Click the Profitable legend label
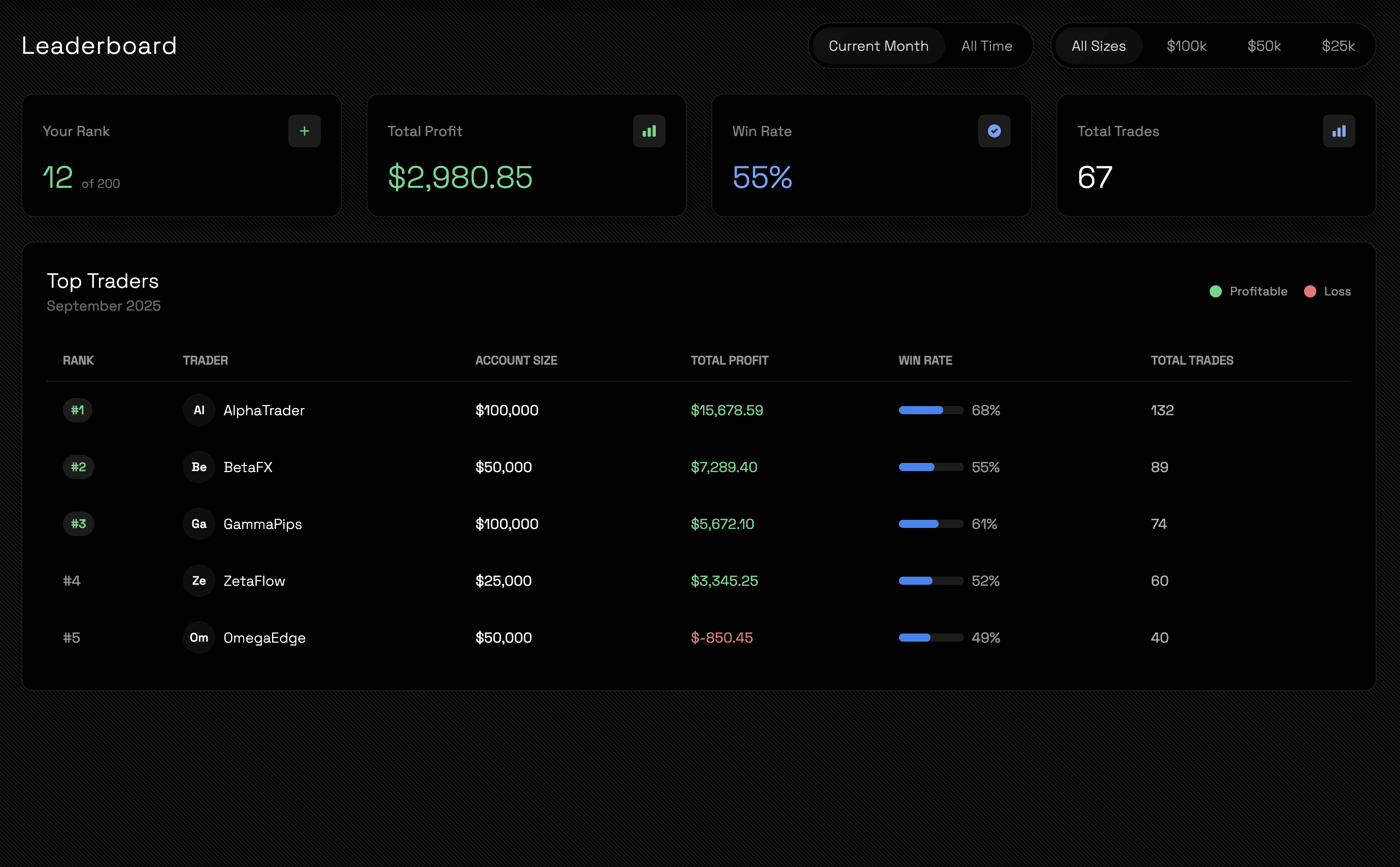This screenshot has width=1400, height=867. point(1258,291)
